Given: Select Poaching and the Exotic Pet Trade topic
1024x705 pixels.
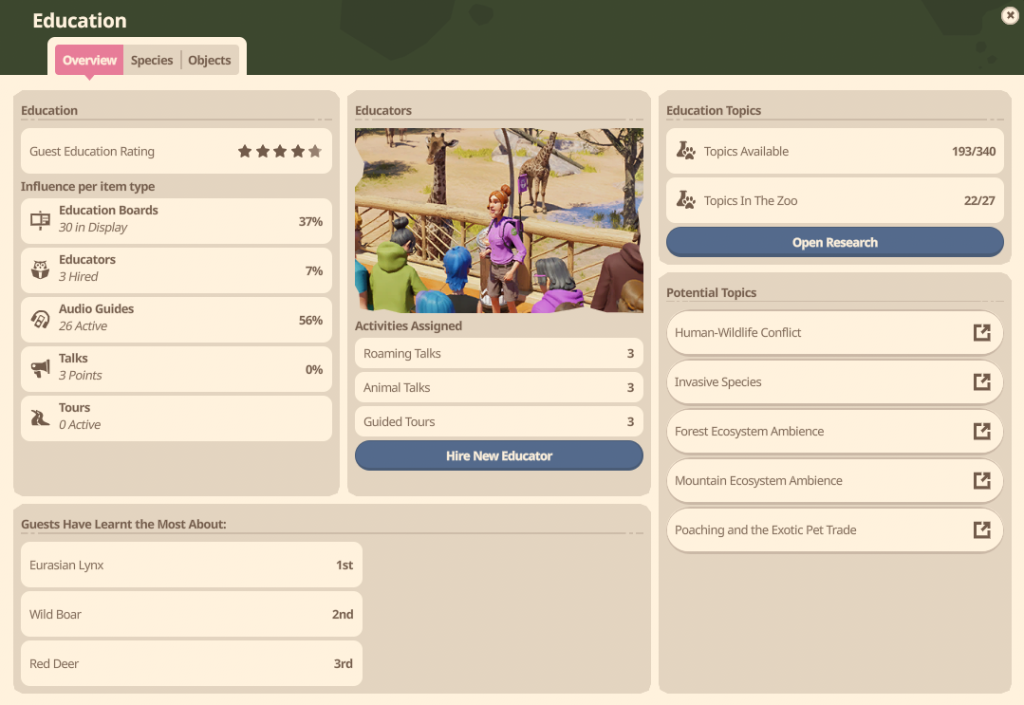Looking at the screenshot, I should [x=834, y=529].
